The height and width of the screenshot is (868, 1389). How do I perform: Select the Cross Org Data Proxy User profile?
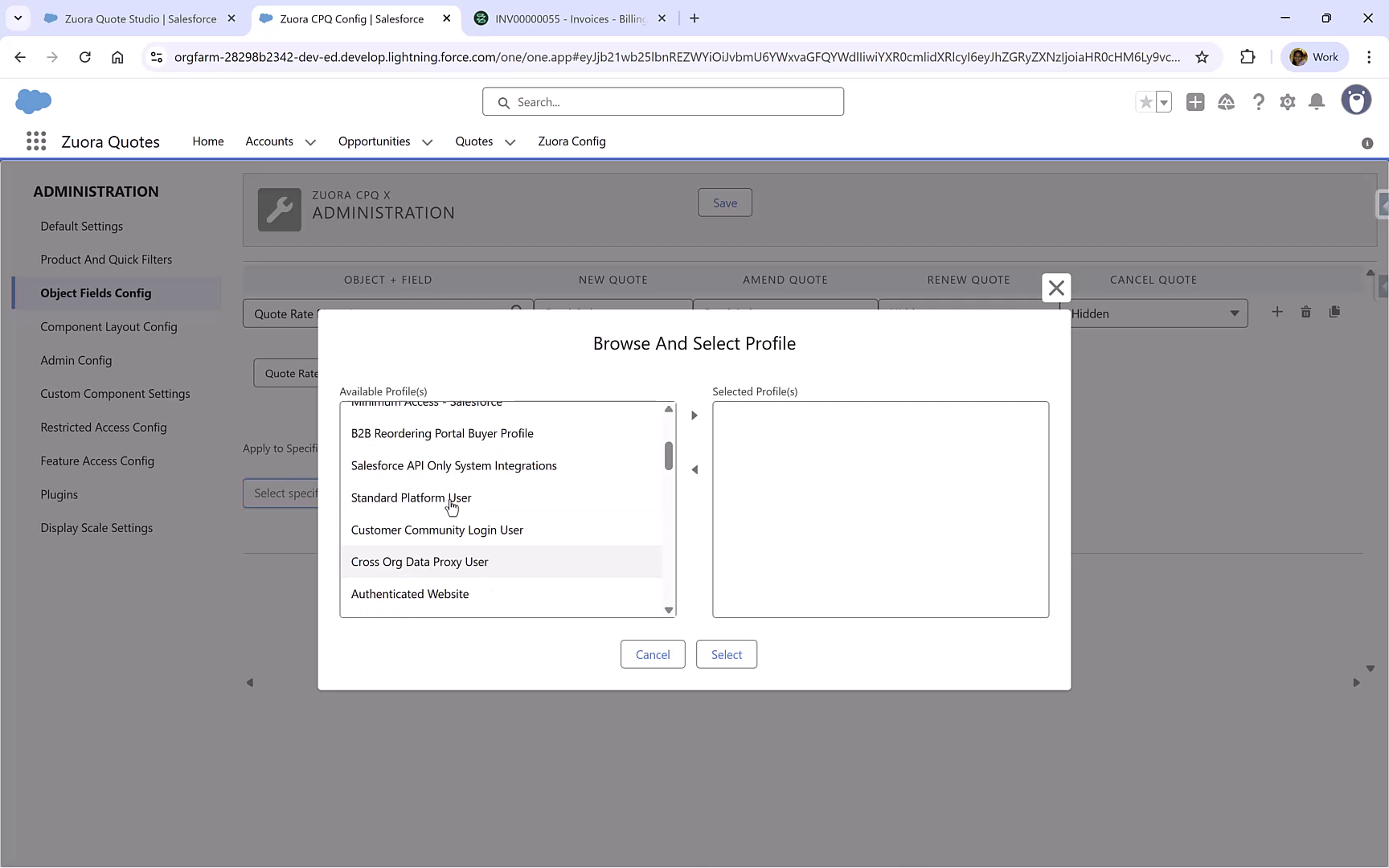(419, 561)
